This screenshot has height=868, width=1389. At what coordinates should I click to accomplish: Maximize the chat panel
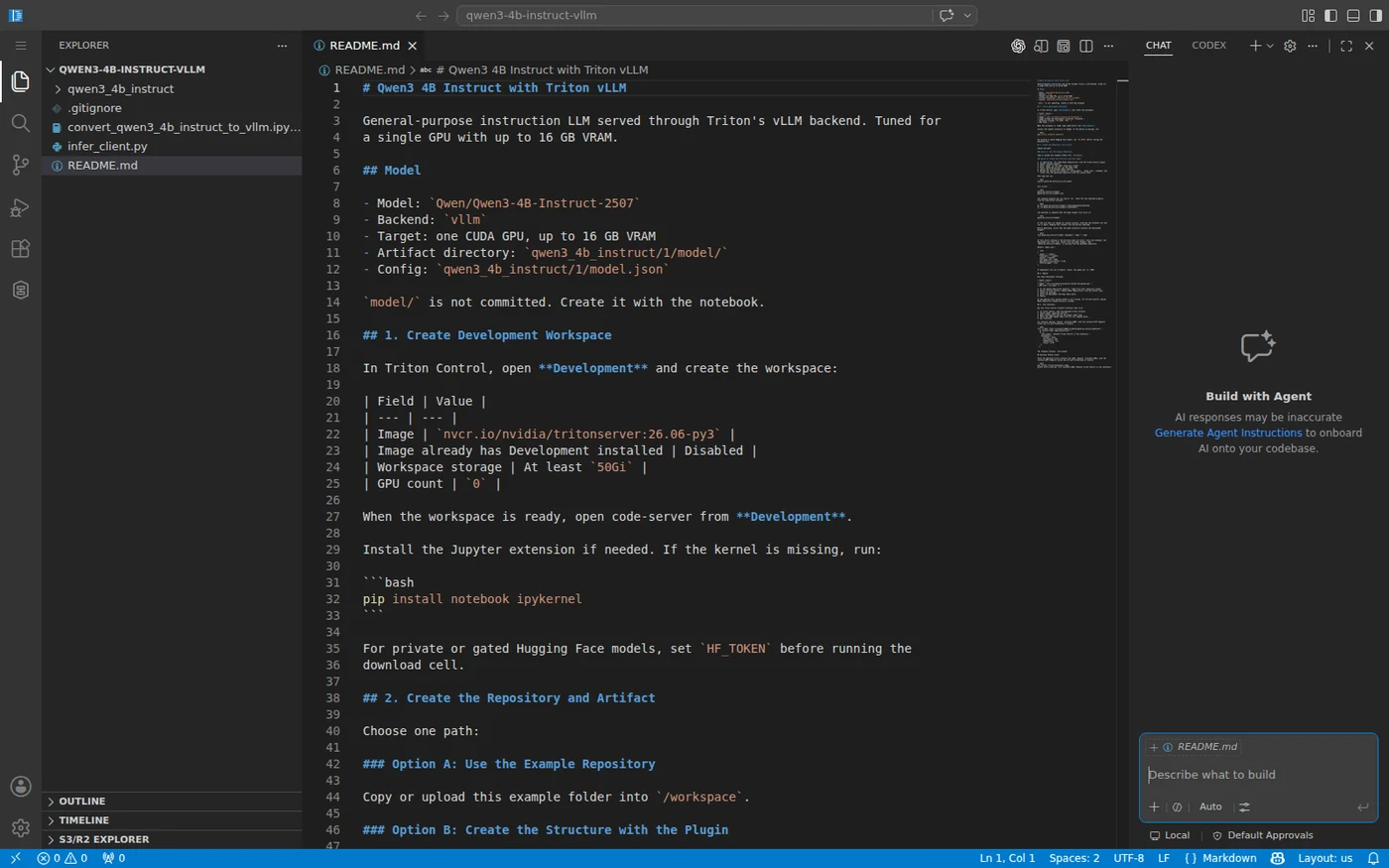pos(1346,46)
